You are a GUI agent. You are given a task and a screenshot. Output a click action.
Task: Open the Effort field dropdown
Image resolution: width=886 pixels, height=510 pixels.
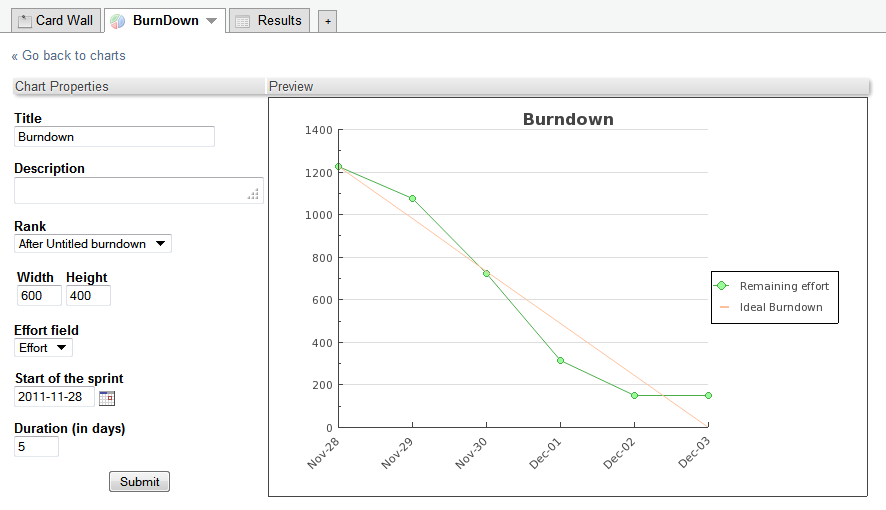point(44,348)
